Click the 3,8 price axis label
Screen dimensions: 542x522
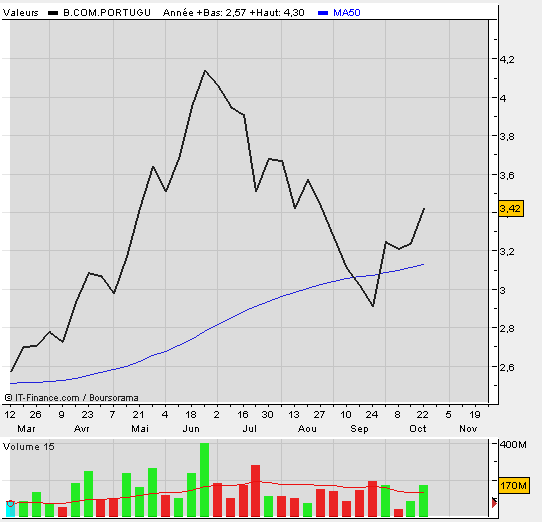coord(507,137)
